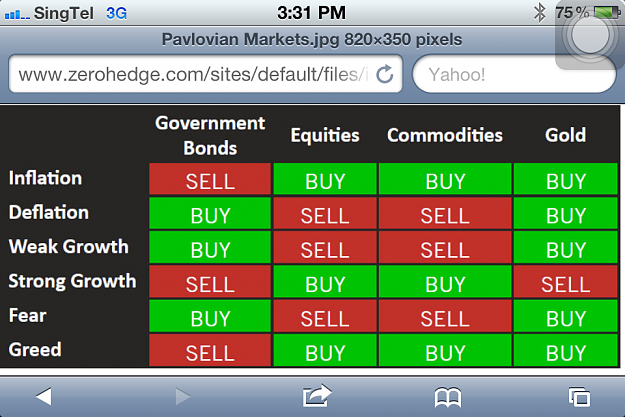Tap the Bluetooth status icon
The height and width of the screenshot is (417, 625).
(x=539, y=13)
